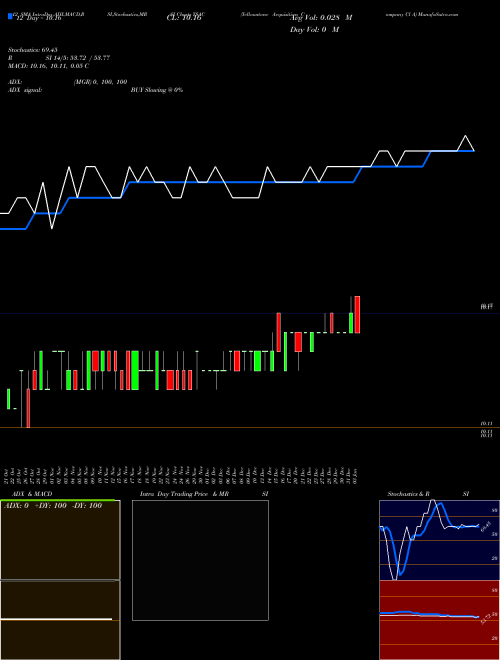Image resolution: width=500 pixels, height=660 pixels.
Task: Click the peak of the white price line at far right
Action: (465, 136)
